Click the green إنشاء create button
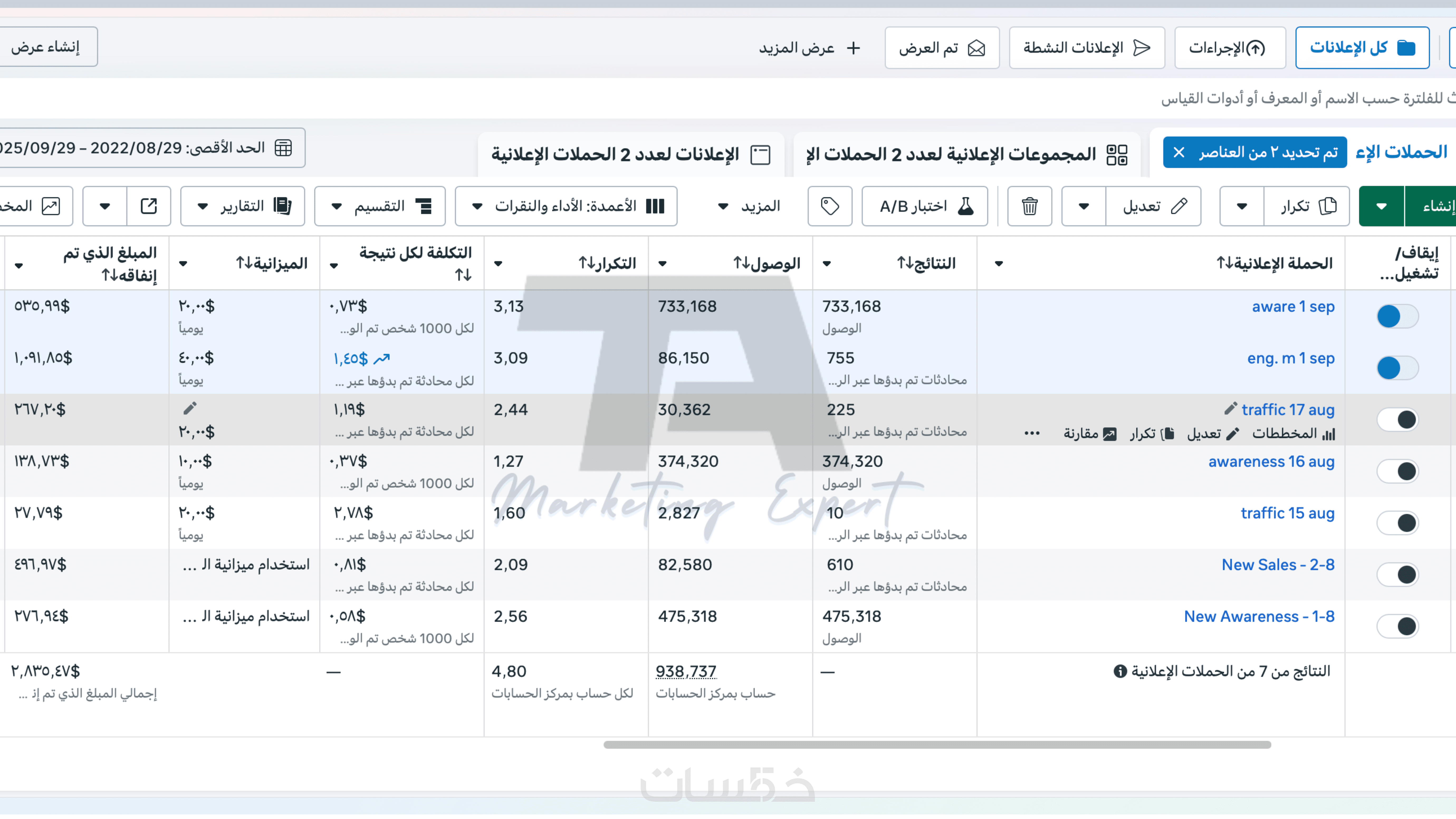Image resolution: width=1456 pixels, height=819 pixels. pyautogui.click(x=1431, y=206)
